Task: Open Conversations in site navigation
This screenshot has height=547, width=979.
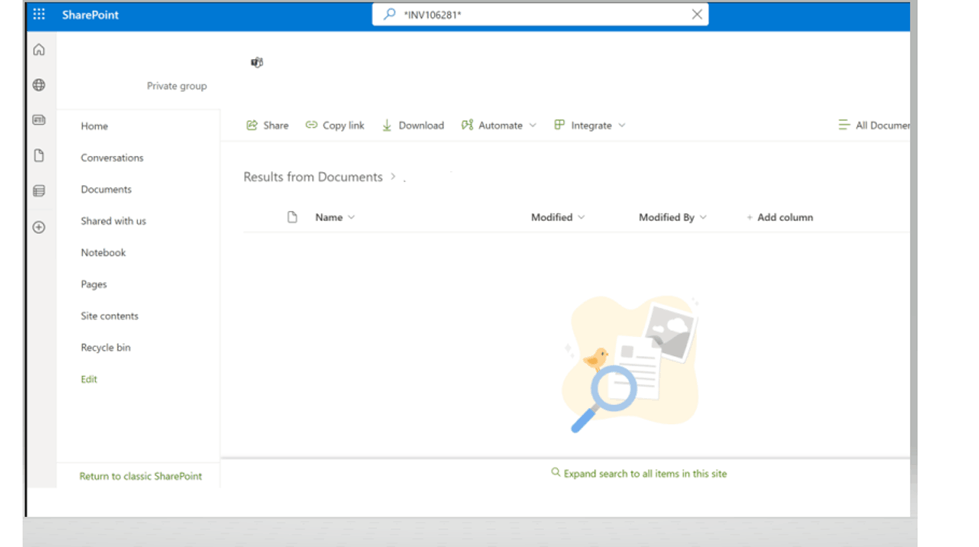Action: click(x=112, y=158)
